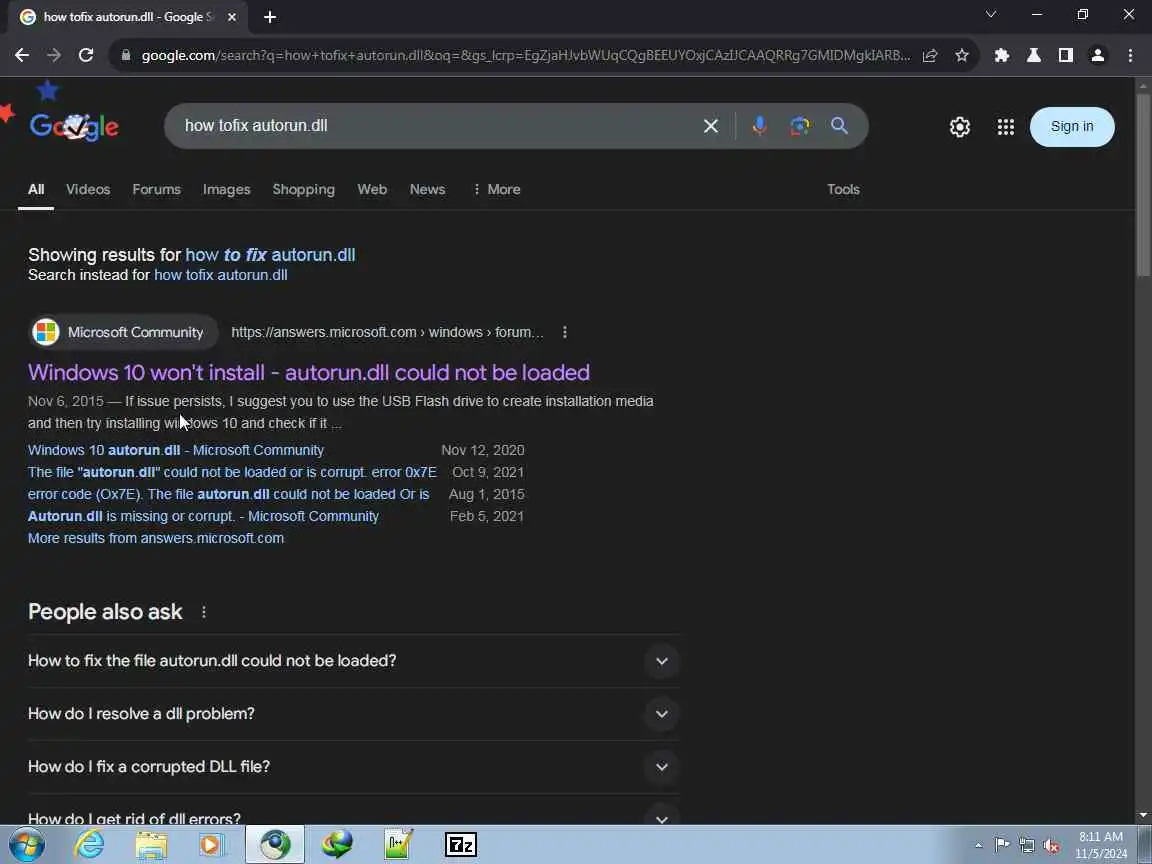Image resolution: width=1152 pixels, height=864 pixels.
Task: Open a new browser tab
Action: click(270, 17)
